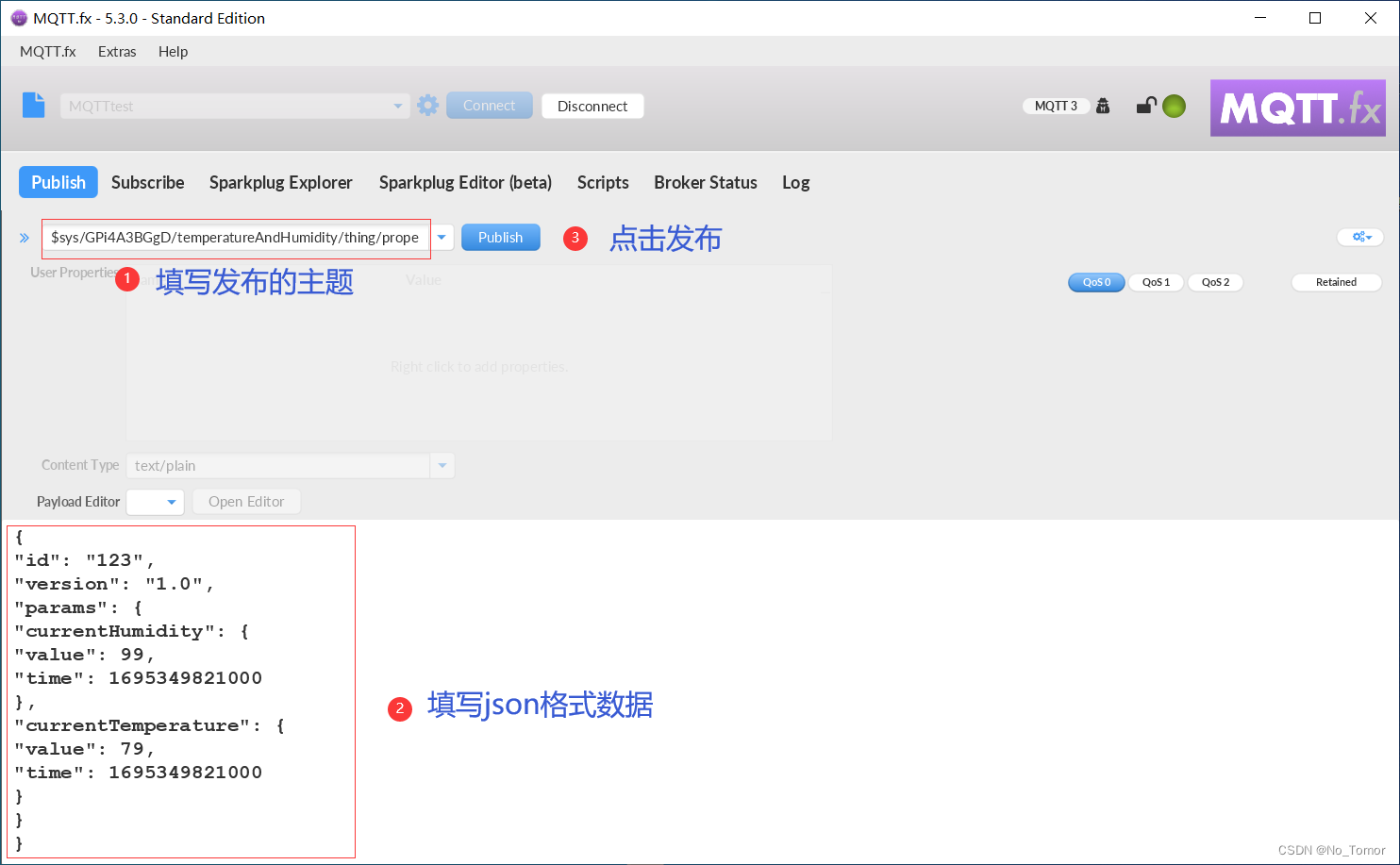Minimize the MQTT.fx window
The width and height of the screenshot is (1400, 865).
coord(1260,18)
